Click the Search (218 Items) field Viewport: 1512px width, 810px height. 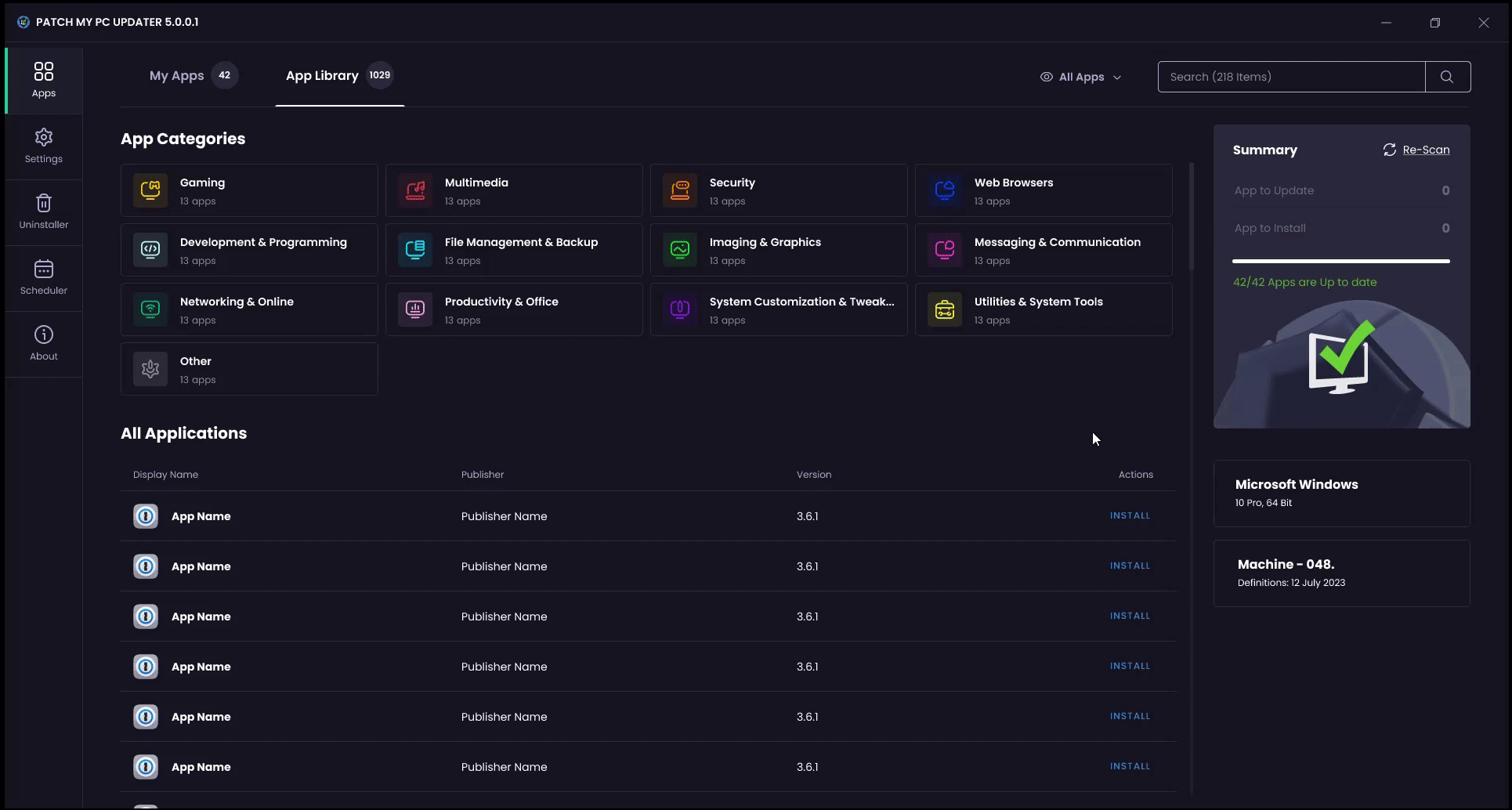pyautogui.click(x=1291, y=77)
